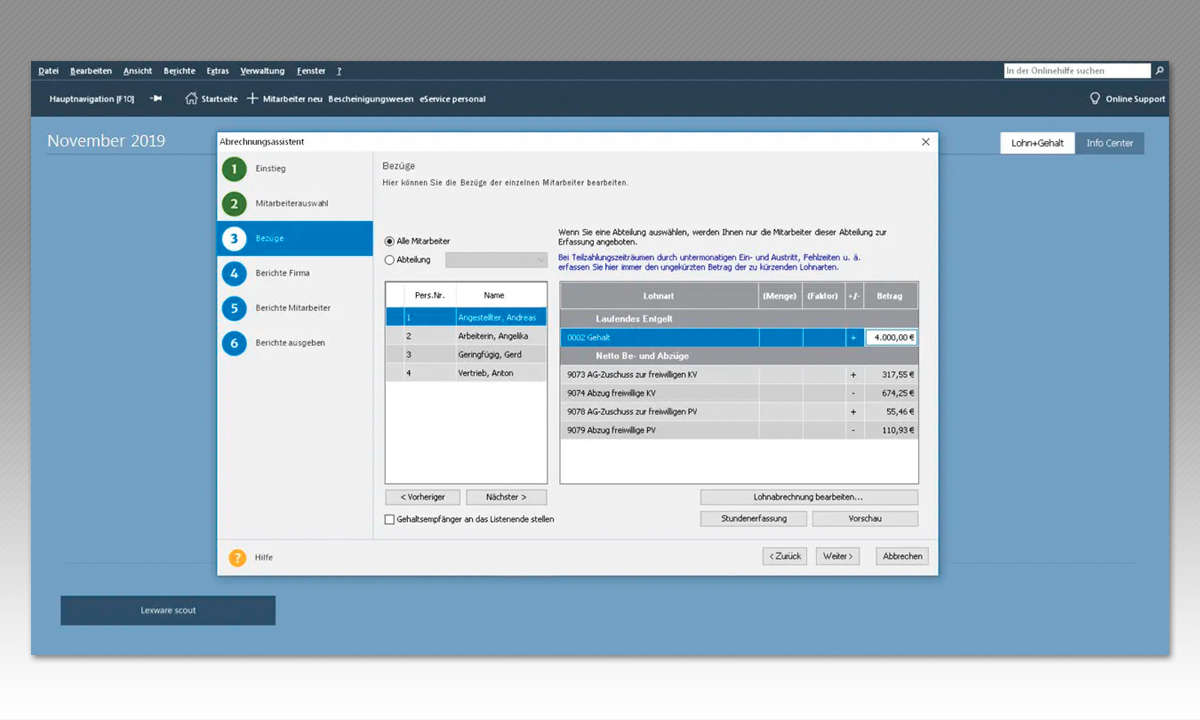Click the Zurück button

coord(785,556)
